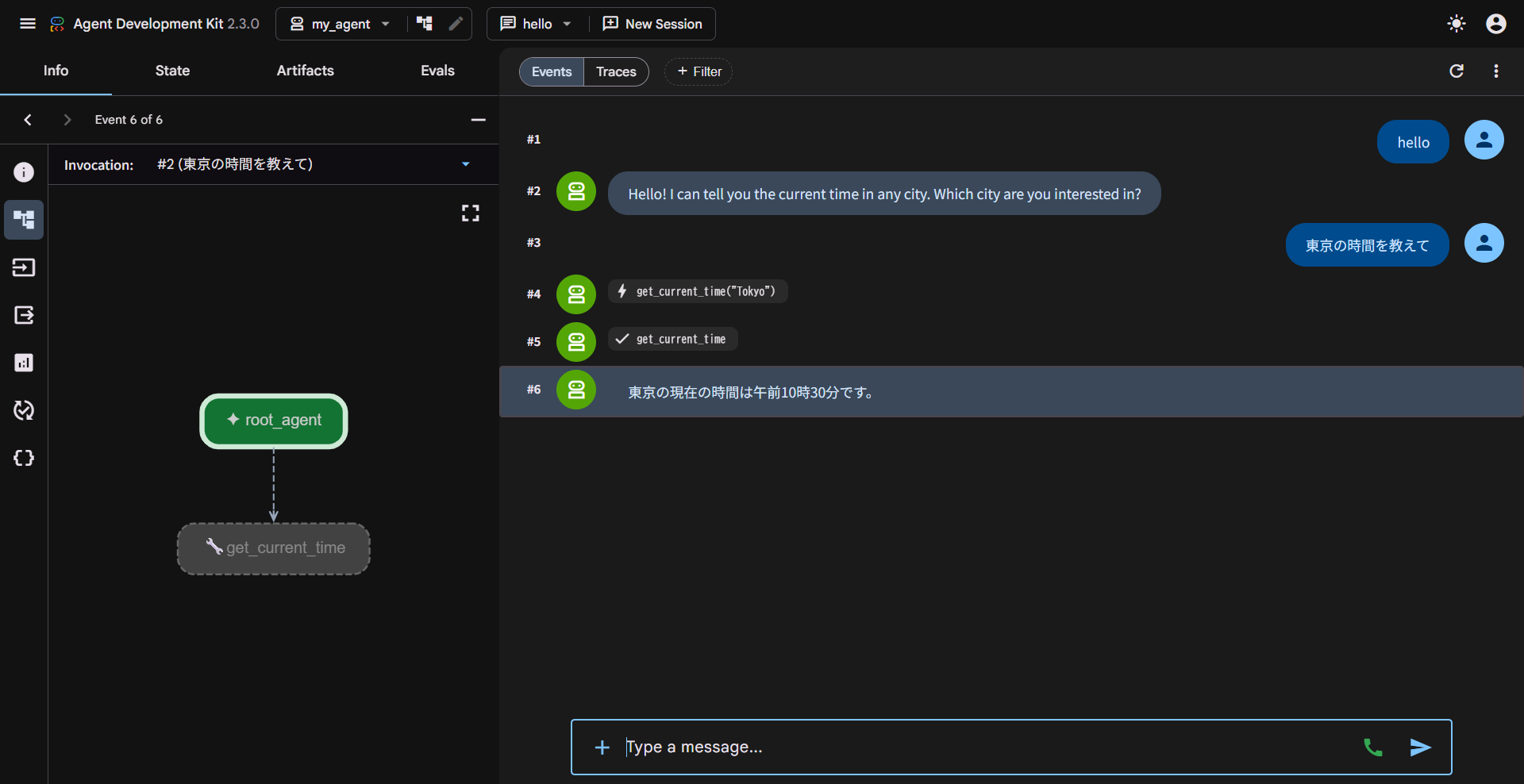Refresh the event list

coord(1457,71)
